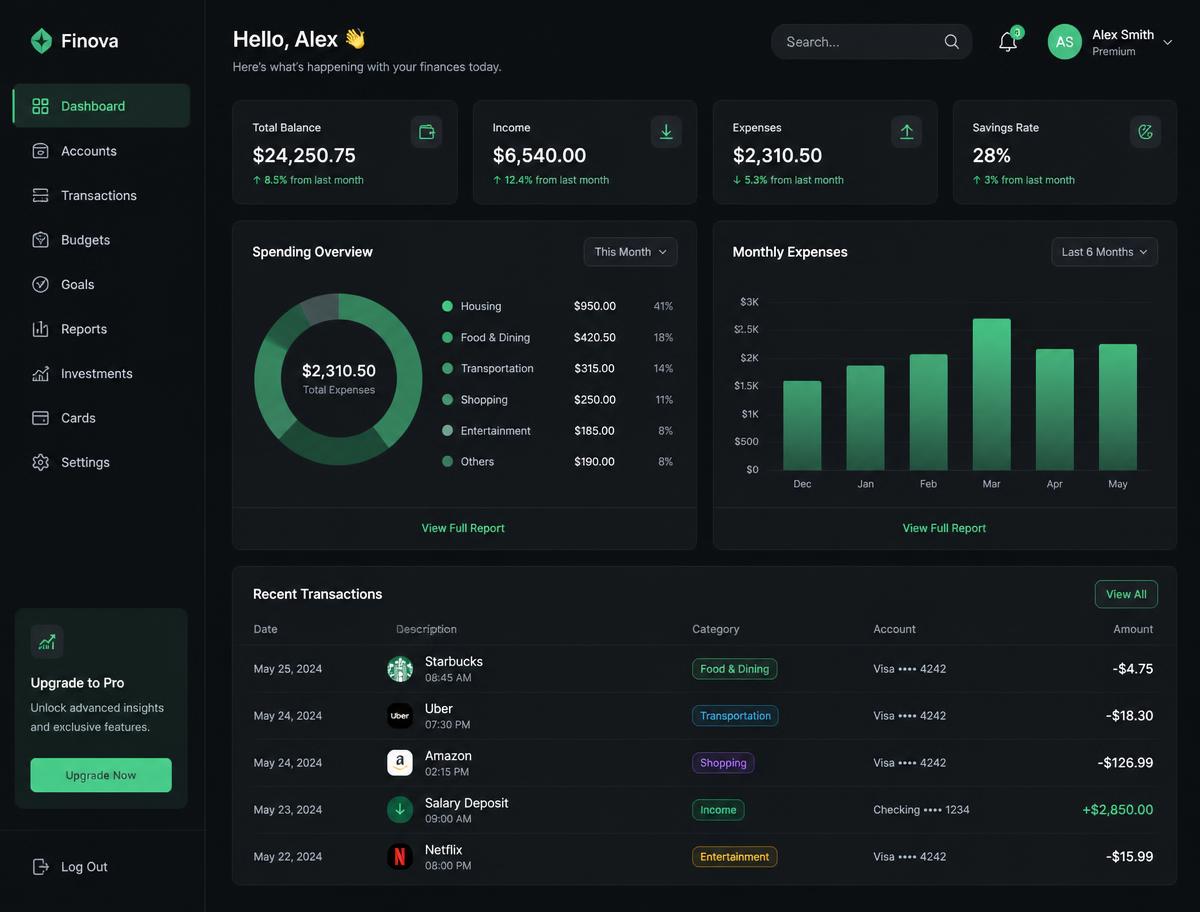The image size is (1200, 912).
Task: Open the Accounts menu item
Action: tap(101, 151)
